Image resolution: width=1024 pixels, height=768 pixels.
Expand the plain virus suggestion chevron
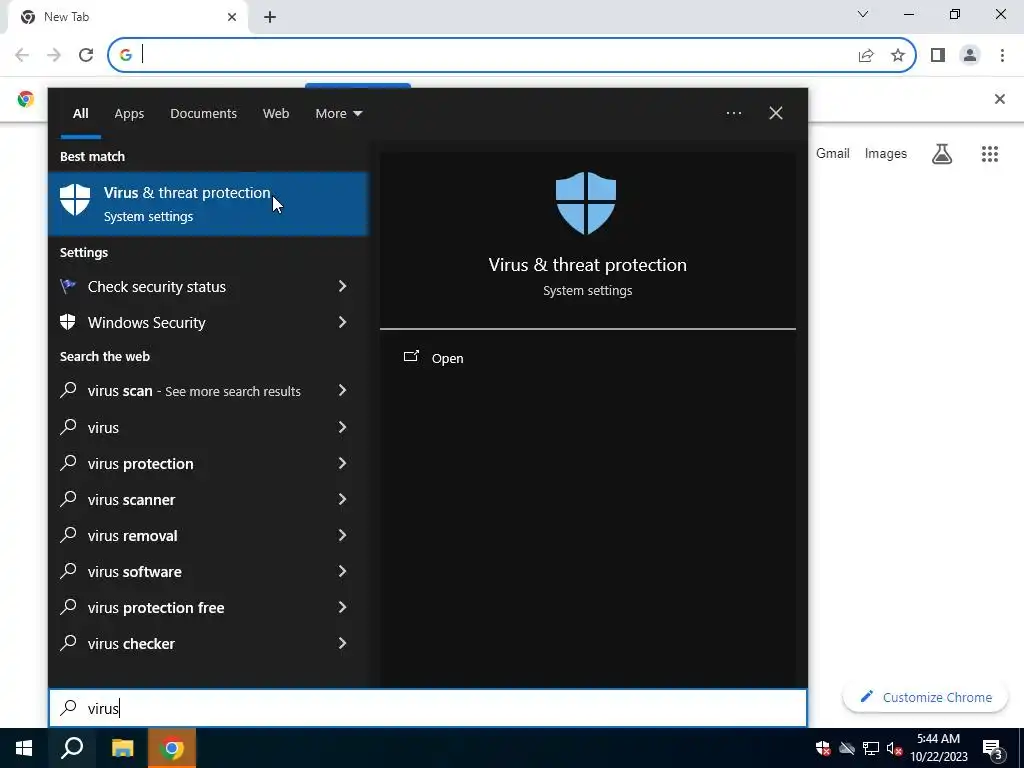coord(342,427)
